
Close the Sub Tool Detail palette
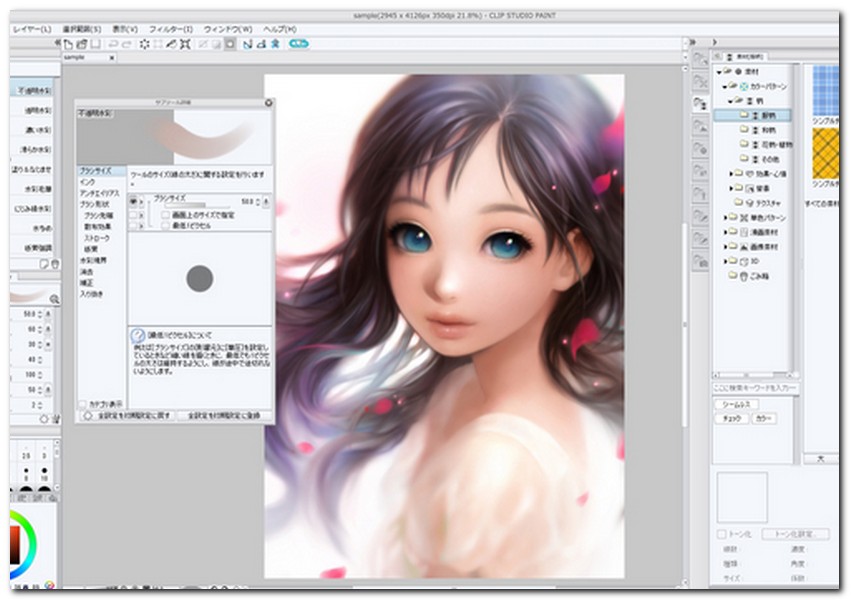[x=269, y=103]
